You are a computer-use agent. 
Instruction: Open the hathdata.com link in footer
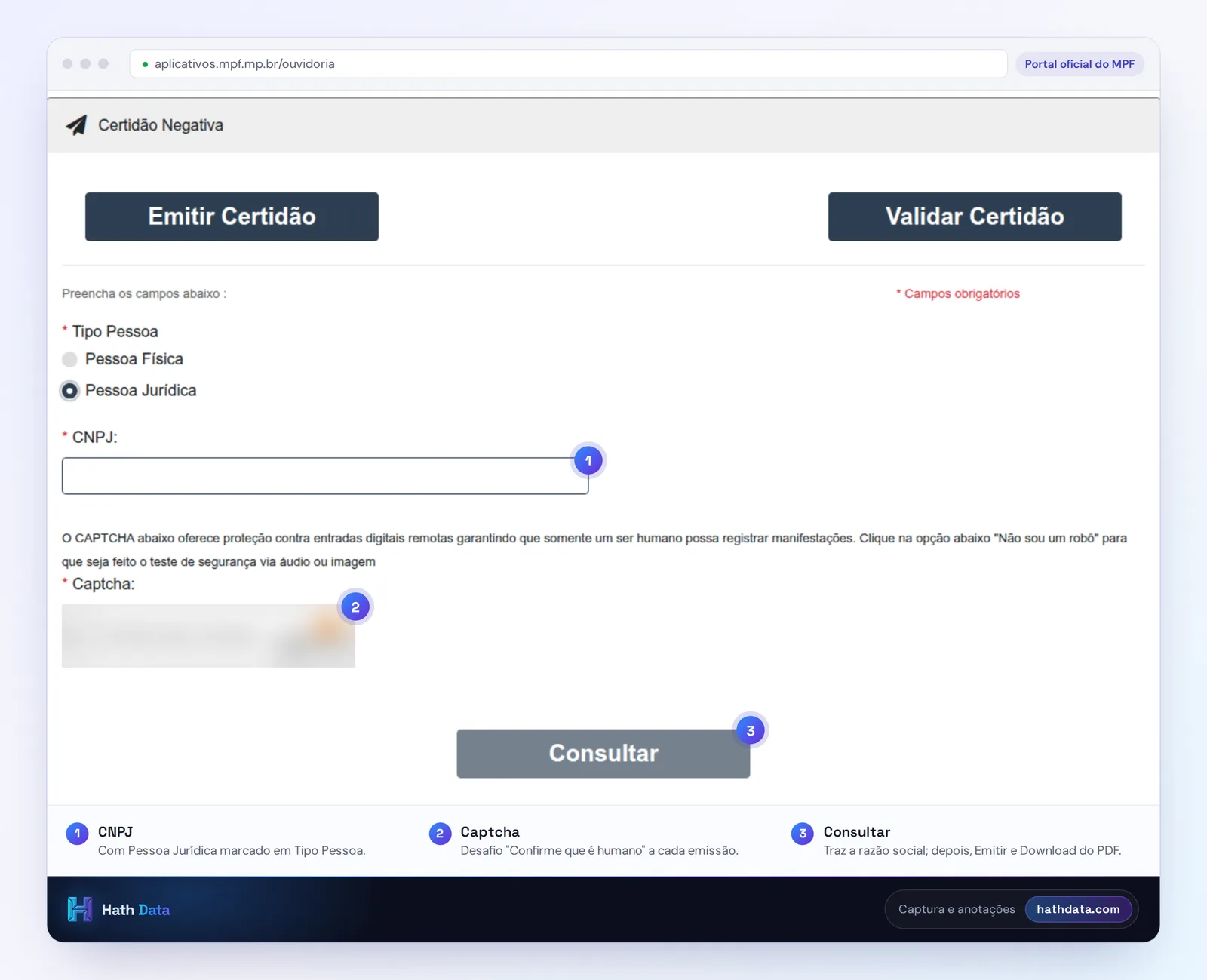click(x=1078, y=909)
